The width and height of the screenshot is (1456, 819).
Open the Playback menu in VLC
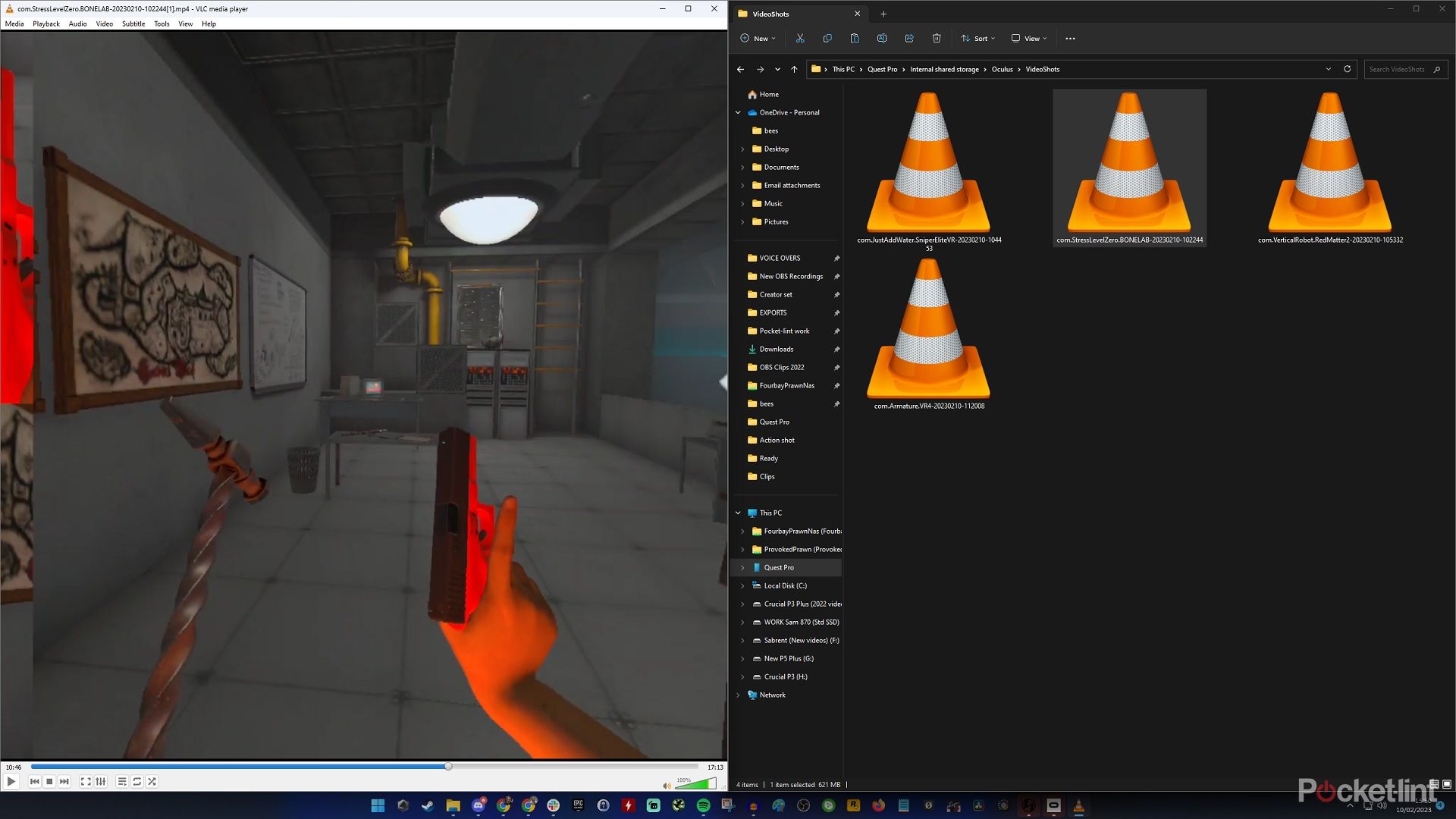pos(46,24)
